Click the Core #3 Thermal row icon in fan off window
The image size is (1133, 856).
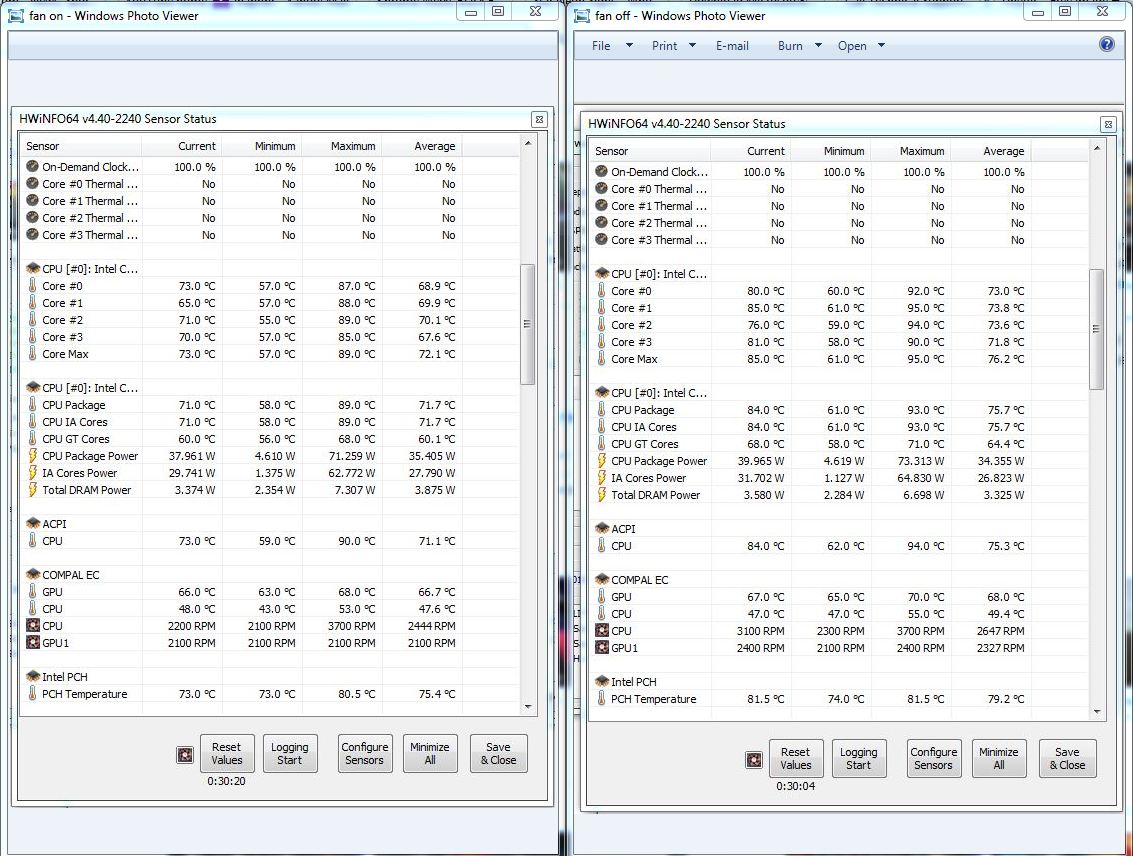tap(601, 240)
